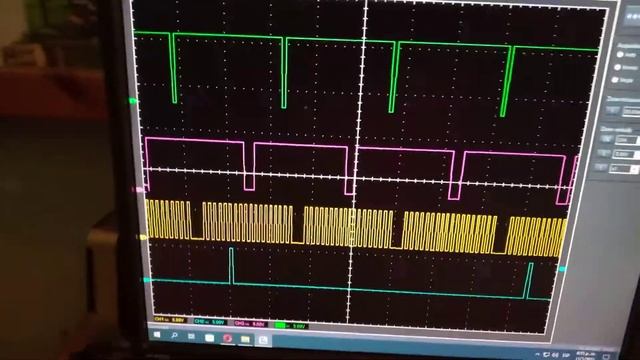Open the second combo box in lower side panel
640x360 pixels.
627,140
